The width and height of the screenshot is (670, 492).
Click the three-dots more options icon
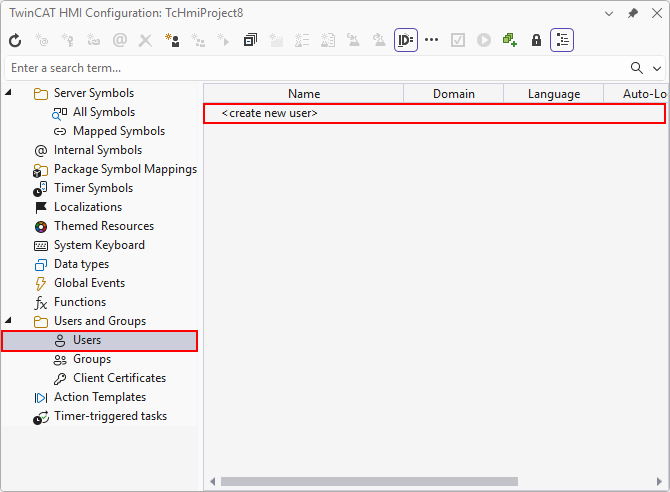(432, 41)
